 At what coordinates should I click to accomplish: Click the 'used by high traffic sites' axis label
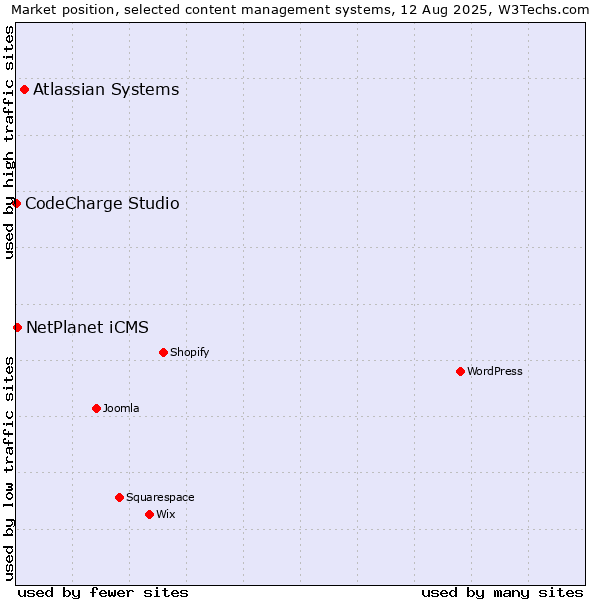coord(8,142)
